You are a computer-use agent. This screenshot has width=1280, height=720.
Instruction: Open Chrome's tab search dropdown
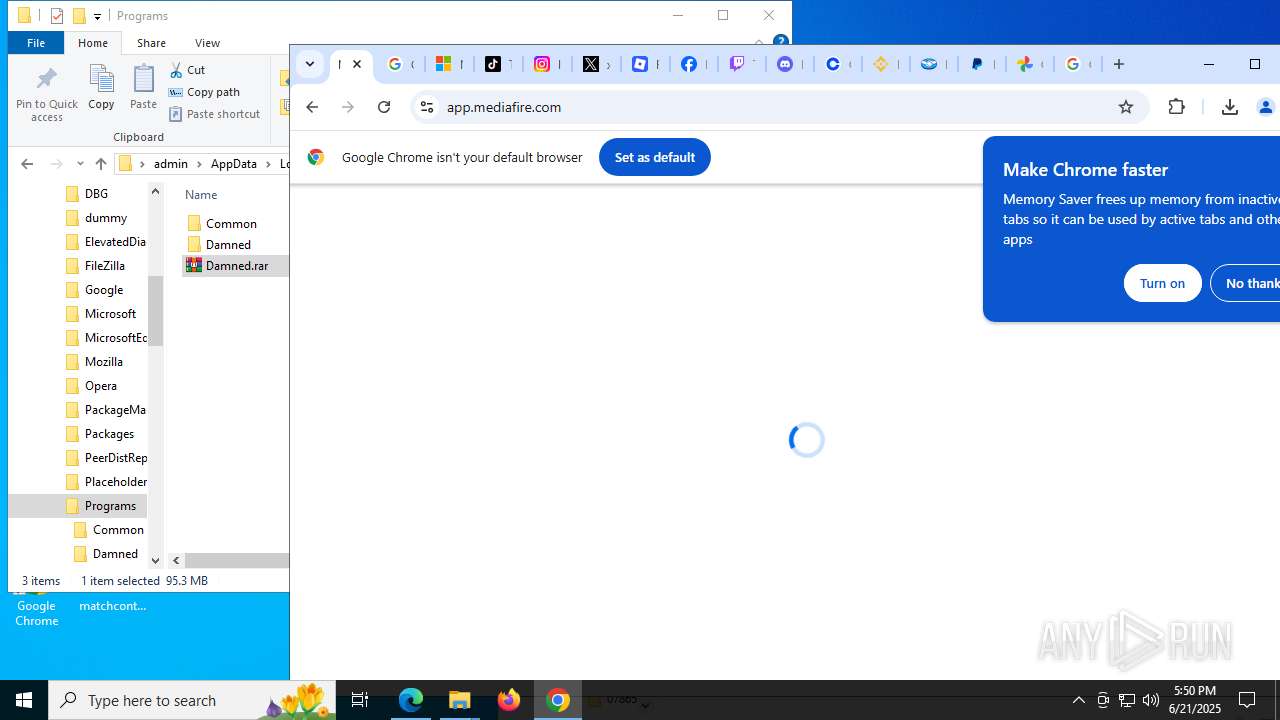(310, 64)
